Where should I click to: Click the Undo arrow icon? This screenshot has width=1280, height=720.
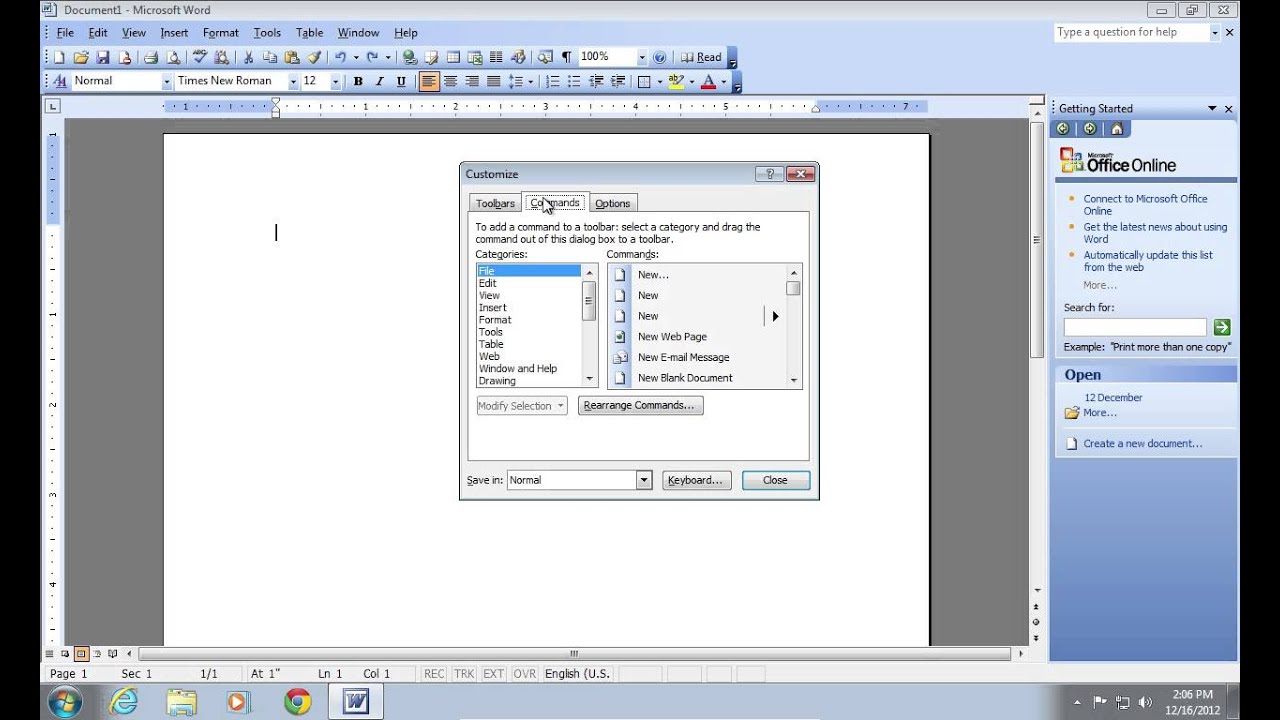point(340,58)
